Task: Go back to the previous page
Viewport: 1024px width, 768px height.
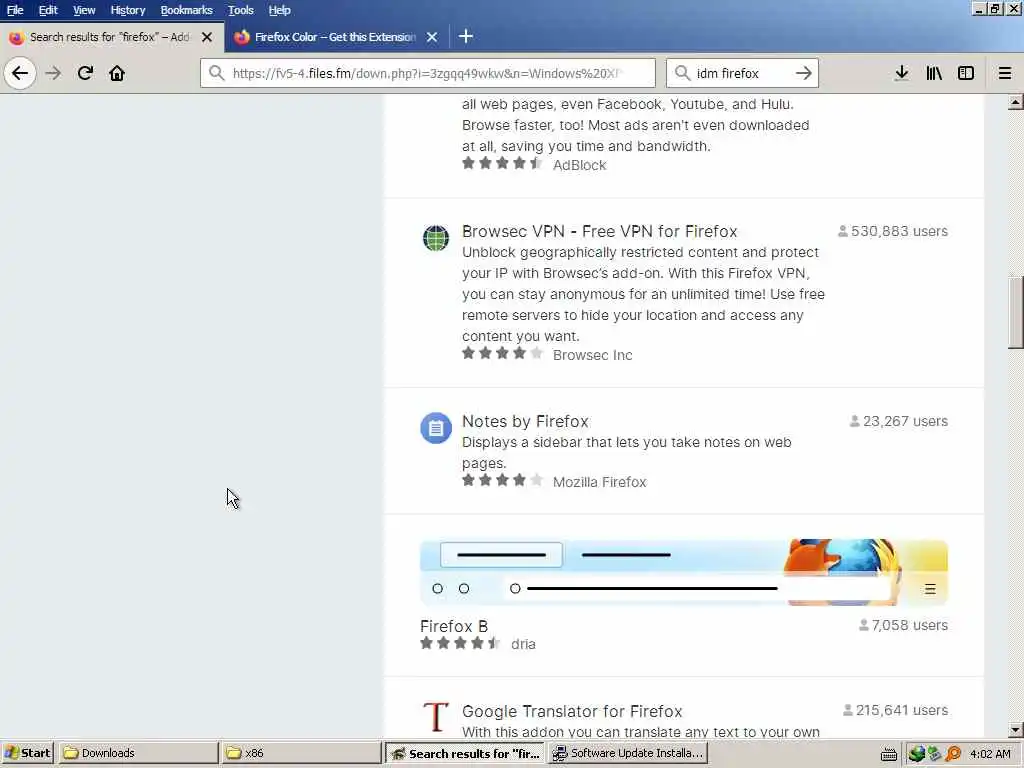Action: click(20, 73)
